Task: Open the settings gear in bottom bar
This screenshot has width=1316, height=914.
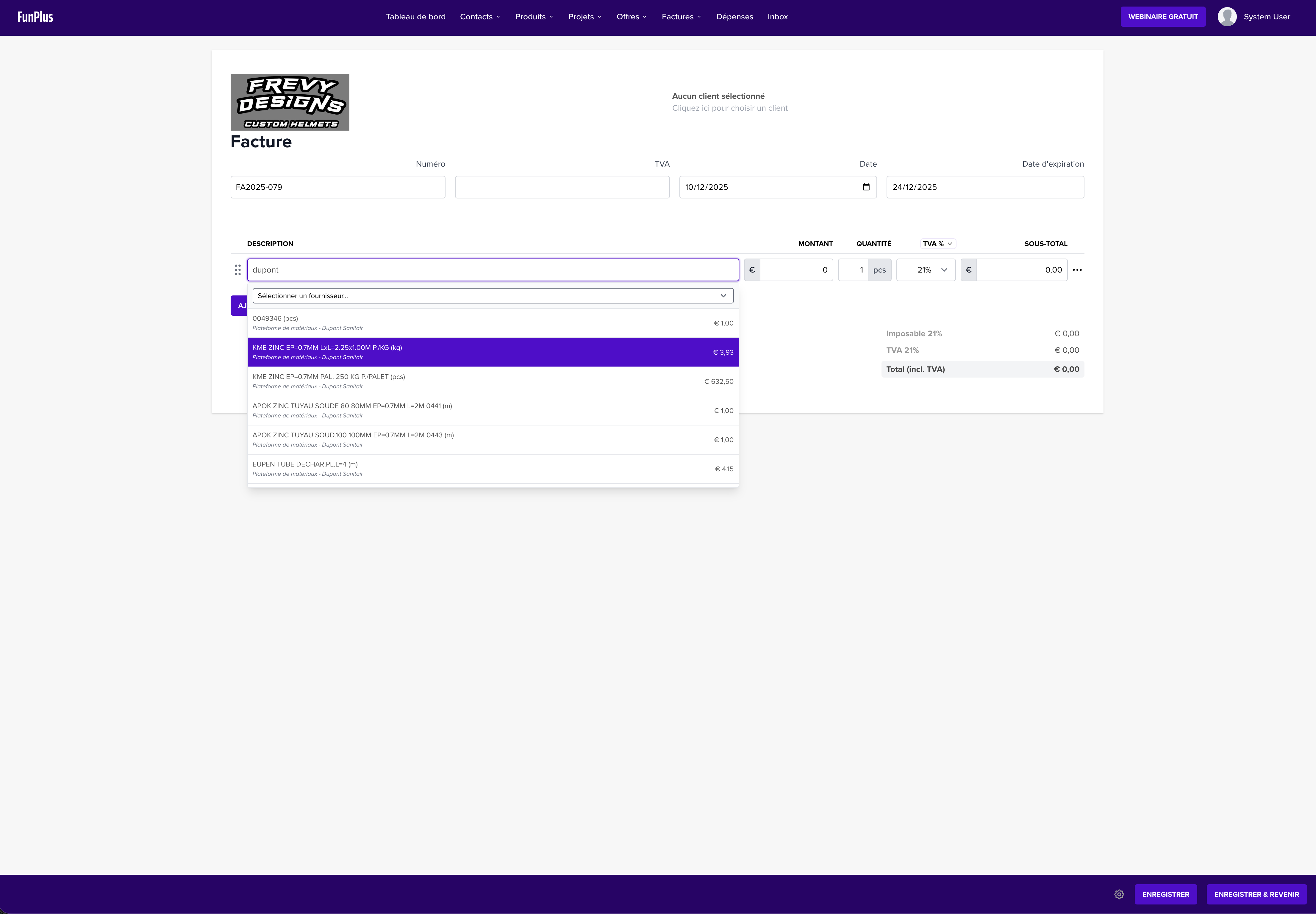Action: [1119, 895]
